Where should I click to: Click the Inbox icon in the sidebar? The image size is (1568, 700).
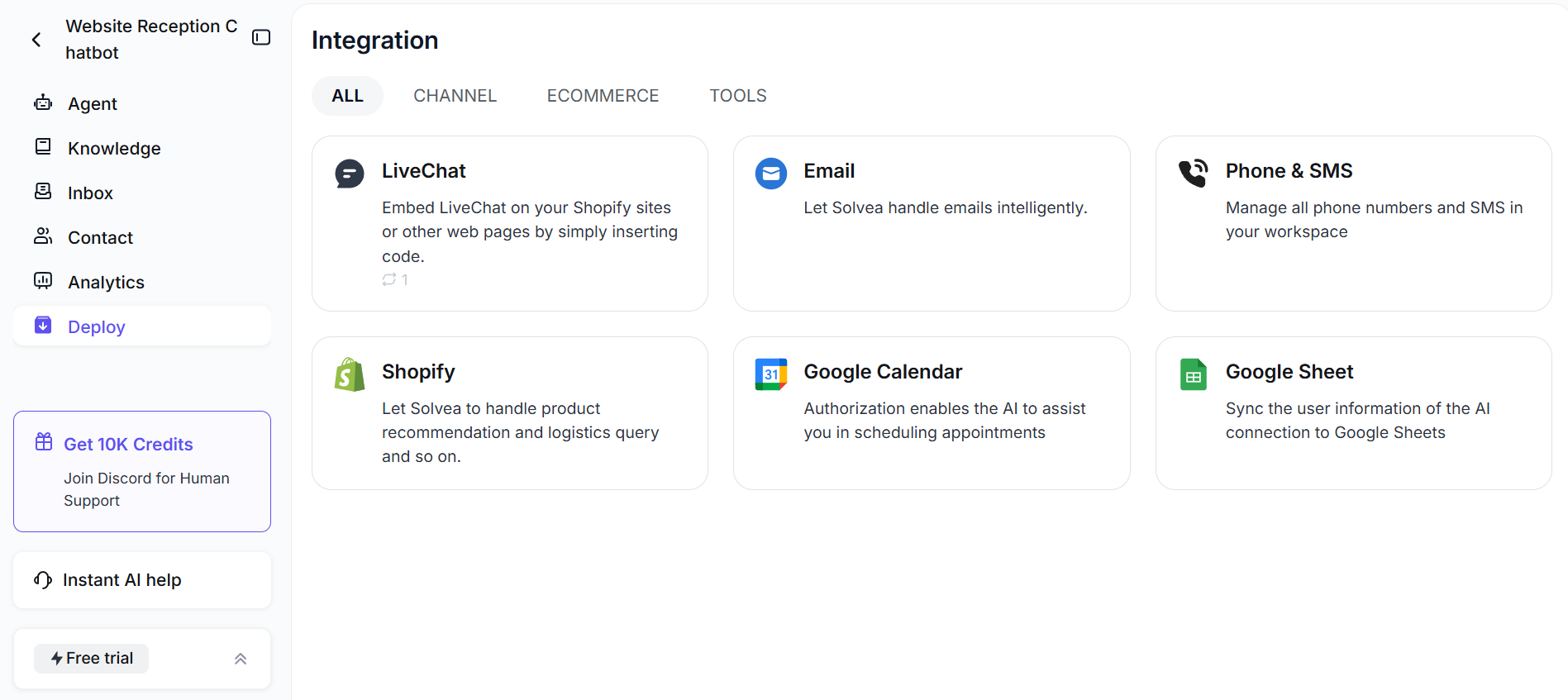43,192
